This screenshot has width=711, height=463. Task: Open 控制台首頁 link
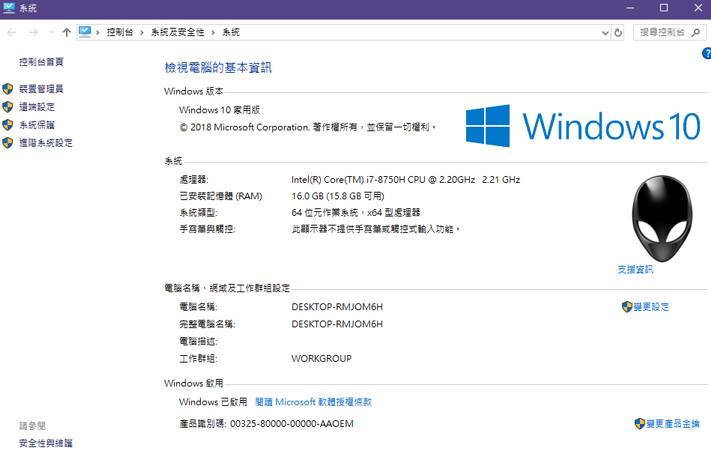point(41,62)
